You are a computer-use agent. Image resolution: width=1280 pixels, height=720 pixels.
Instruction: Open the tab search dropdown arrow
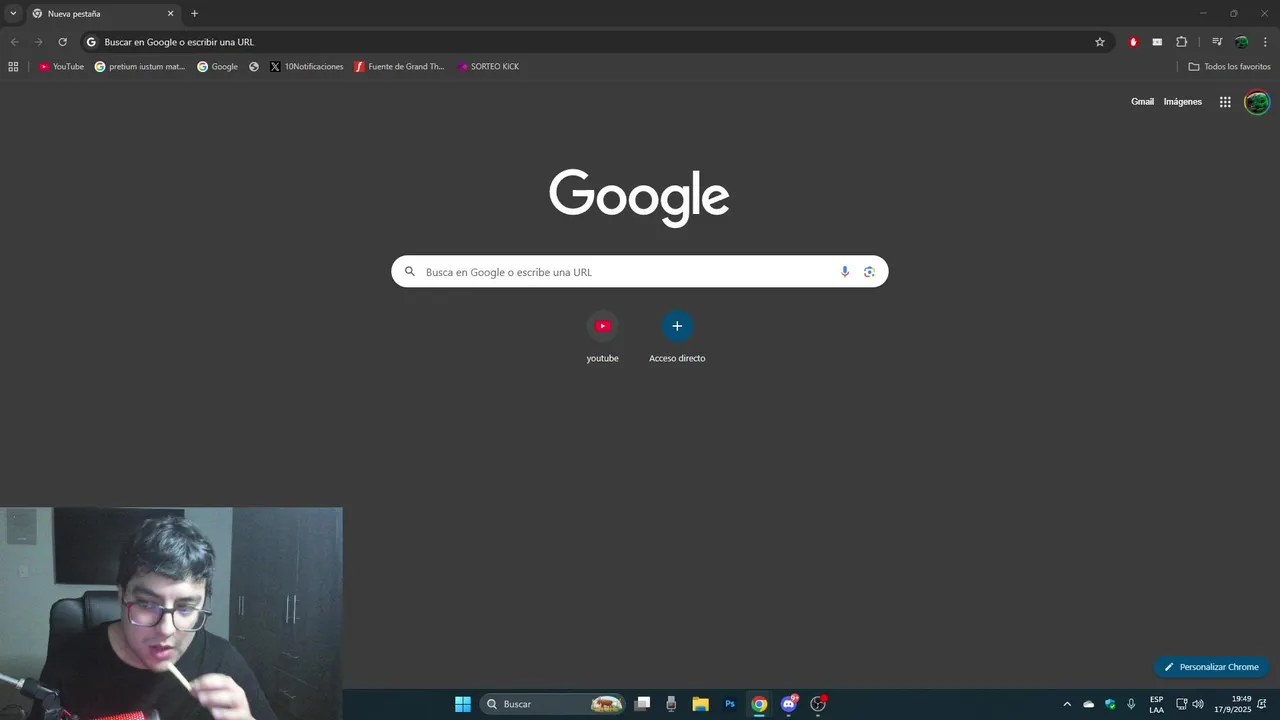click(x=13, y=13)
